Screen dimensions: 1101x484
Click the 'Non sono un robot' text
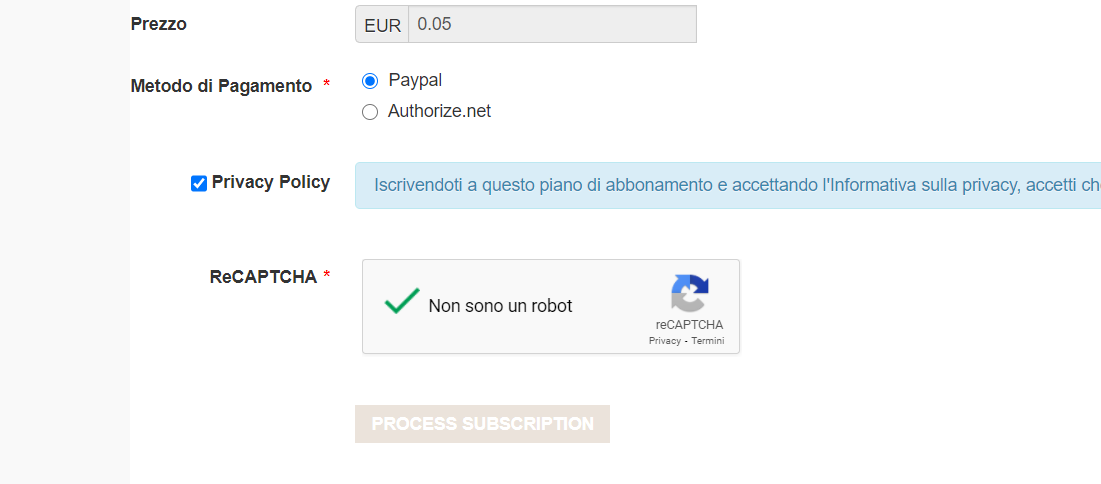click(x=501, y=306)
